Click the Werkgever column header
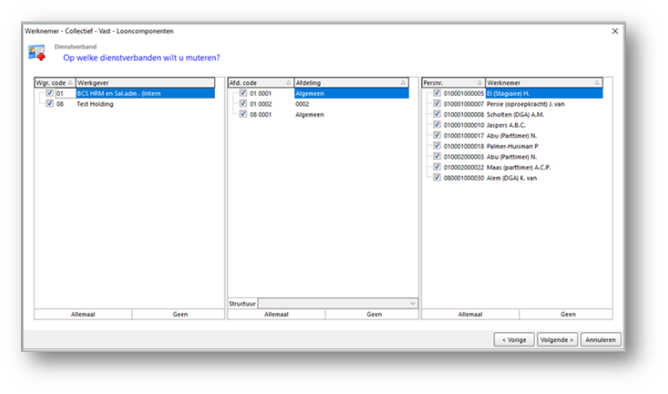The image size is (668, 394). coord(145,83)
